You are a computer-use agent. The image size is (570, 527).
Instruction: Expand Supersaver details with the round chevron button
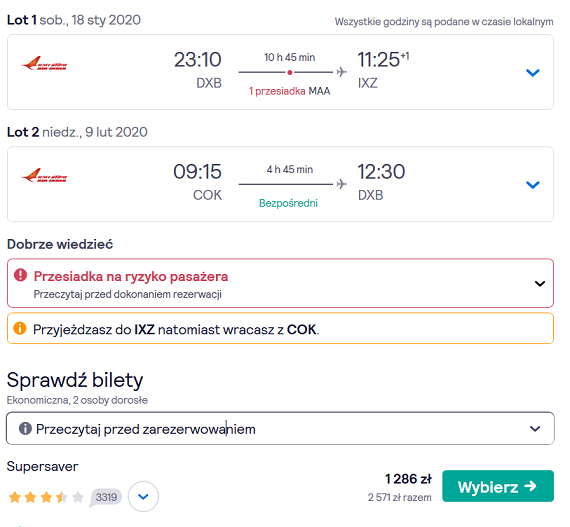coord(143,496)
